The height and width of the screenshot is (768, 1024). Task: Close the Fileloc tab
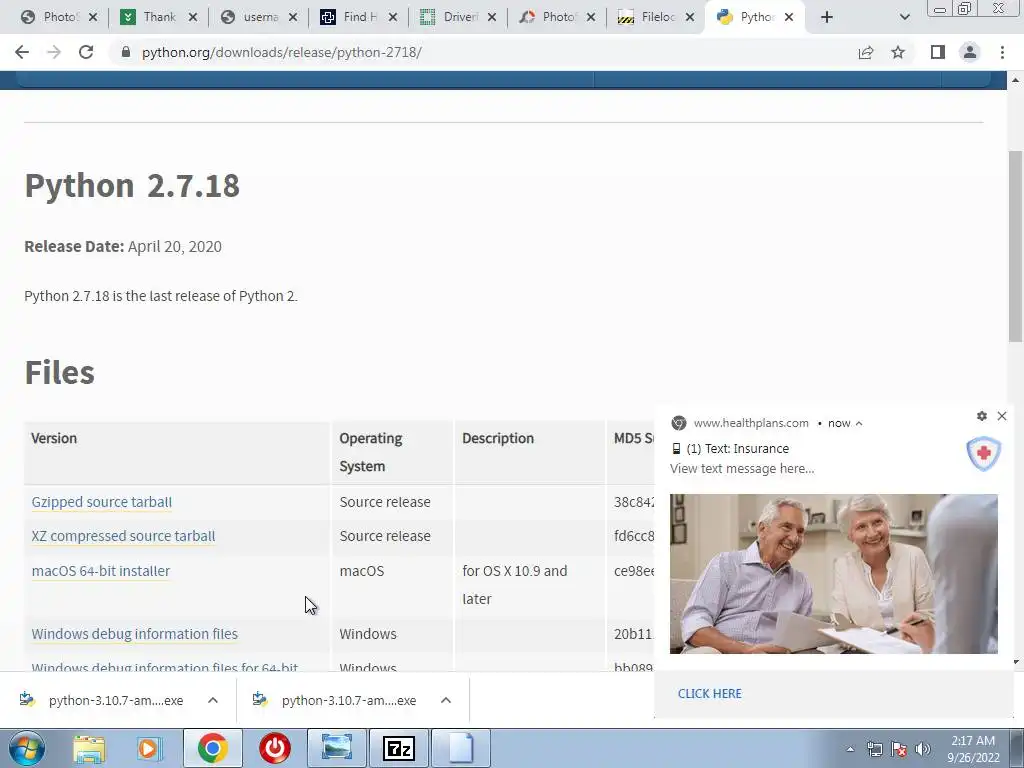[690, 18]
